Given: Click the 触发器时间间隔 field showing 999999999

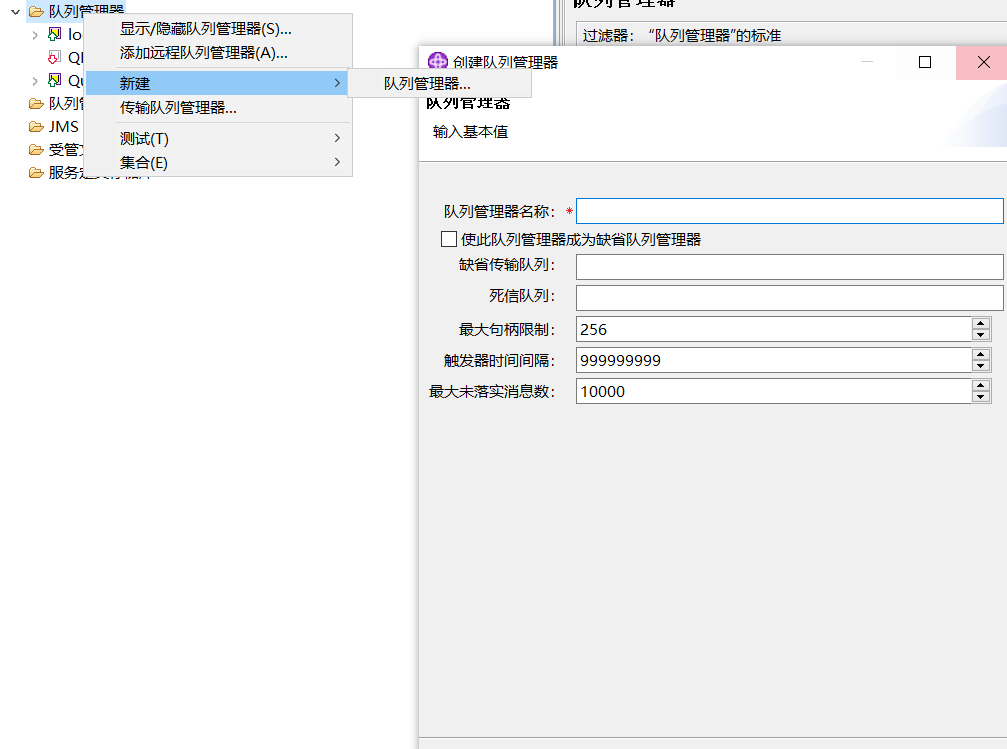Looking at the screenshot, I should pos(773,360).
